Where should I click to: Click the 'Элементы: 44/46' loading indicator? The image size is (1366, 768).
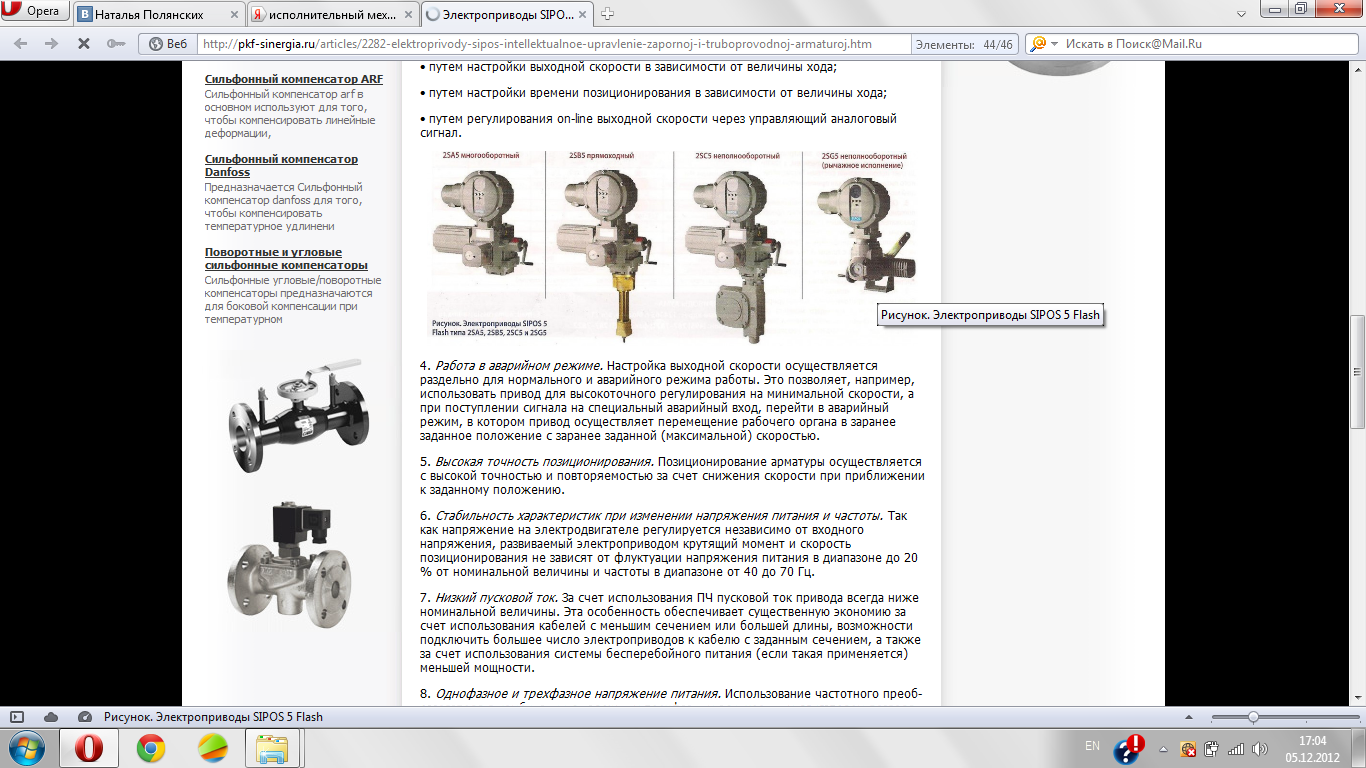tap(967, 45)
